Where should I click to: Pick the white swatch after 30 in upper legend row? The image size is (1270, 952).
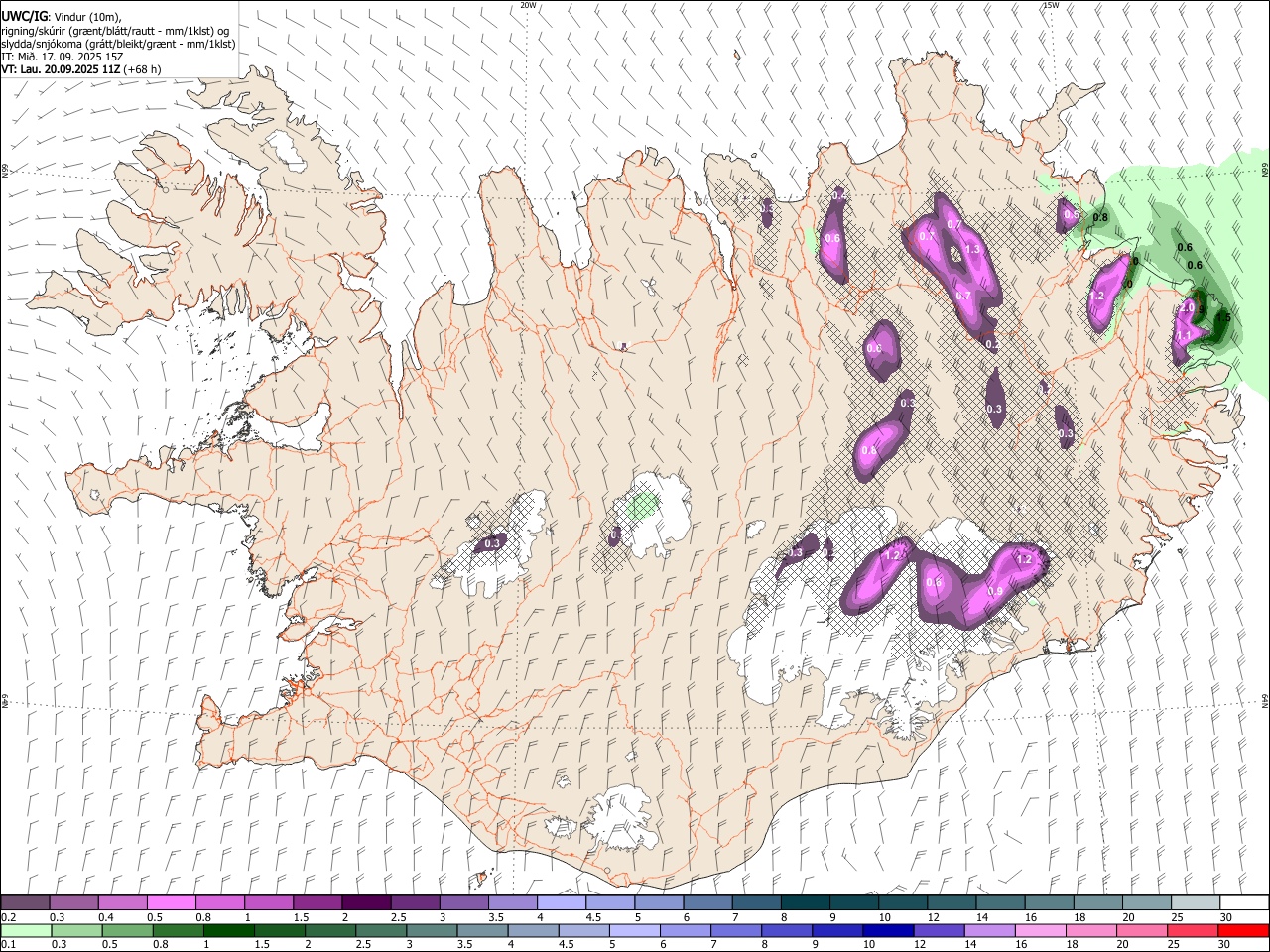coord(1243,903)
